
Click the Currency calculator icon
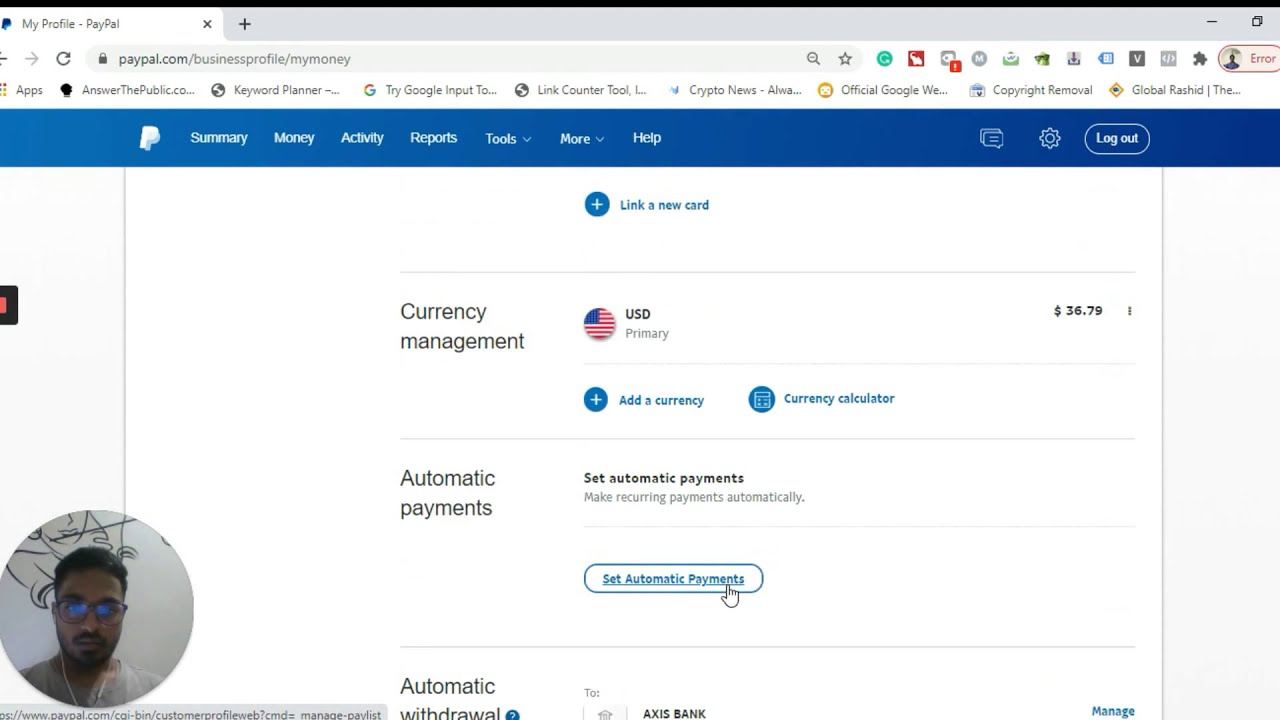pyautogui.click(x=762, y=400)
